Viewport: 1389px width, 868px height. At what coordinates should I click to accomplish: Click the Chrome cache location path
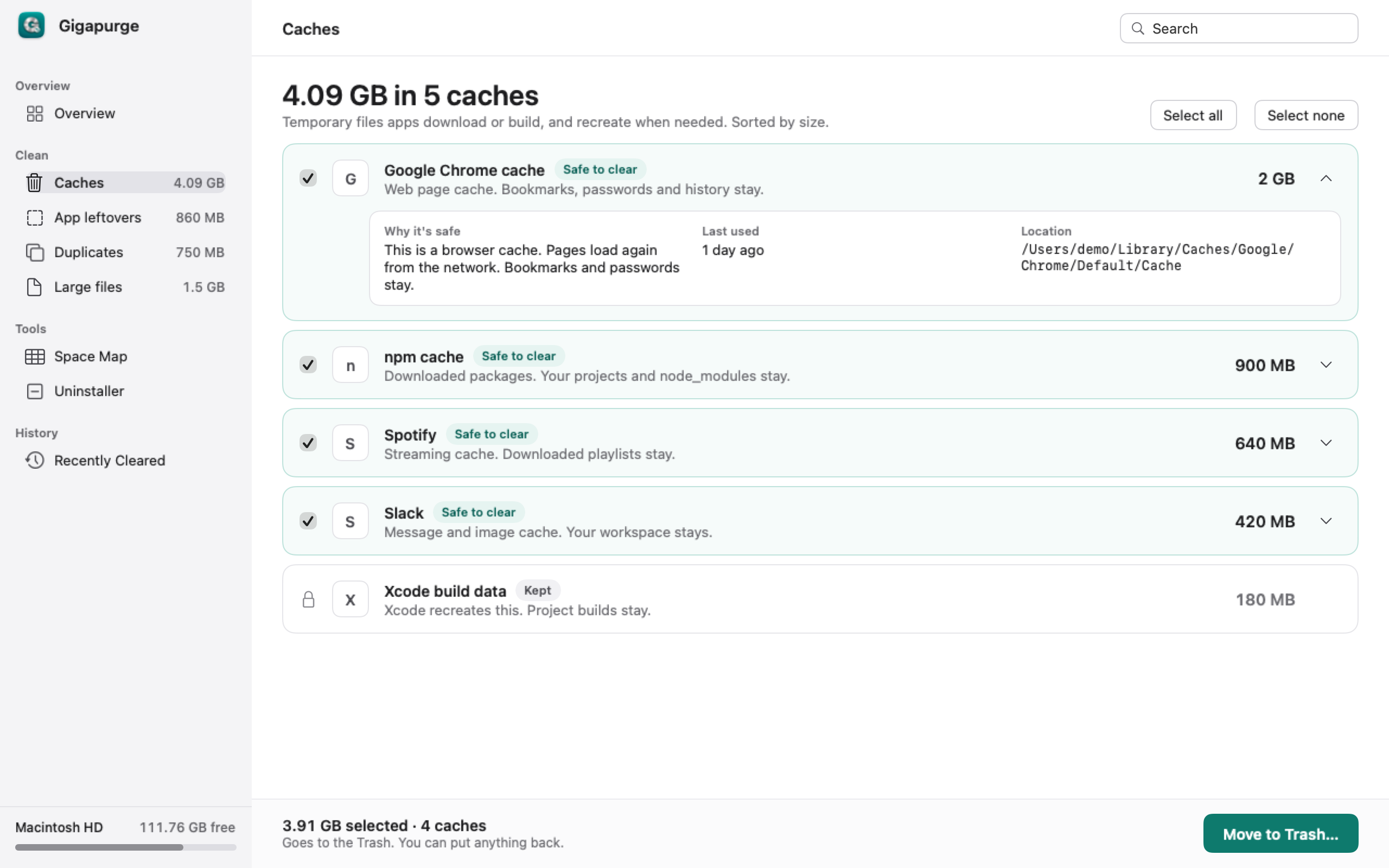coord(1157,257)
